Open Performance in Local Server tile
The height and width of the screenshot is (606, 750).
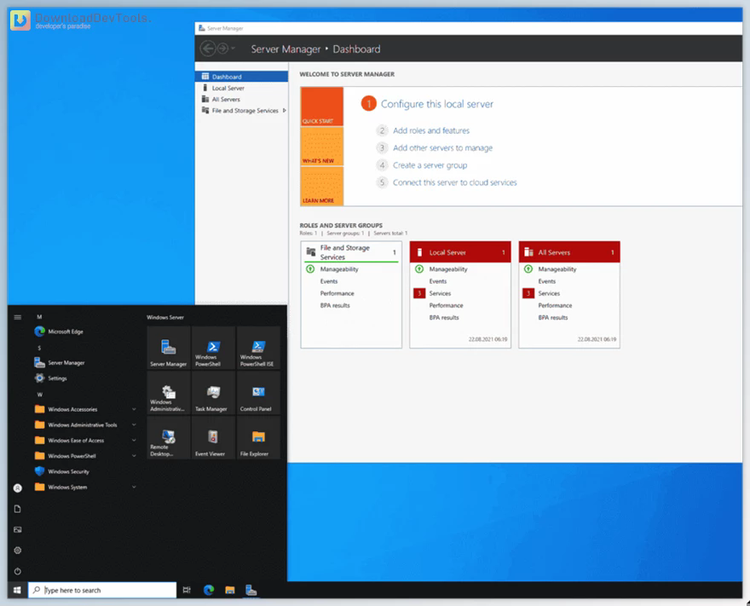point(446,305)
